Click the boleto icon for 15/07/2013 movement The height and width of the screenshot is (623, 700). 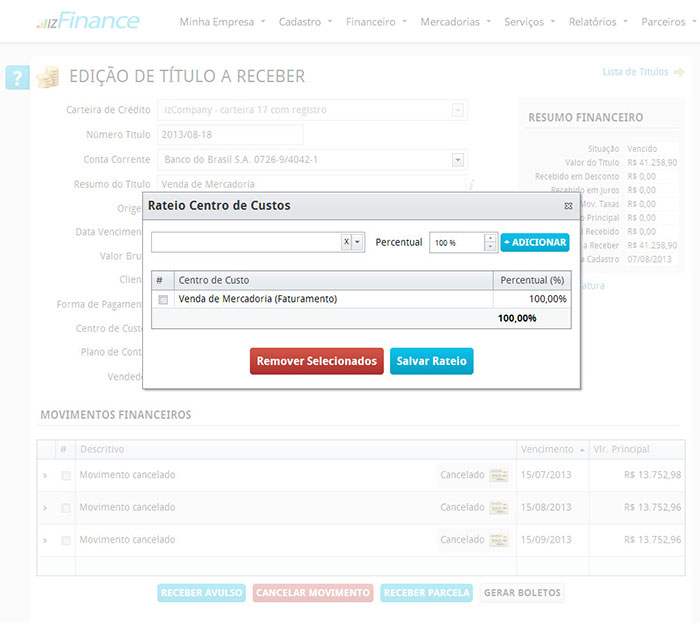[499, 475]
